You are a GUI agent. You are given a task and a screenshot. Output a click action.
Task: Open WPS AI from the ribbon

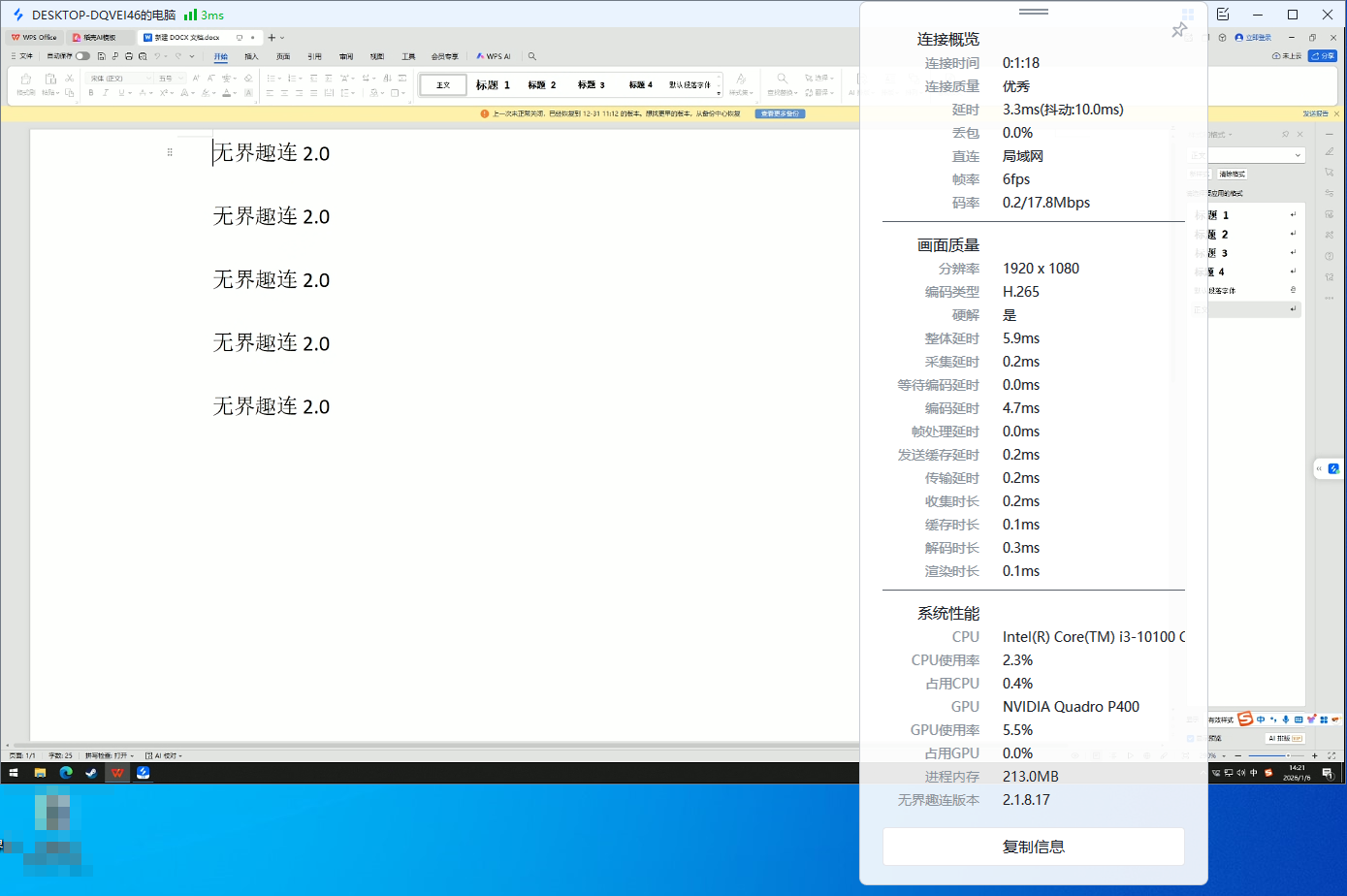495,55
